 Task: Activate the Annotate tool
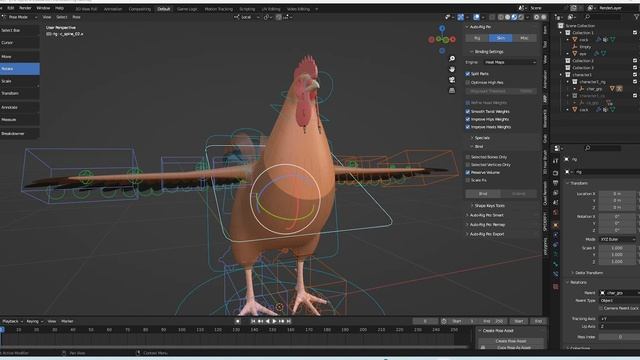click(20, 107)
